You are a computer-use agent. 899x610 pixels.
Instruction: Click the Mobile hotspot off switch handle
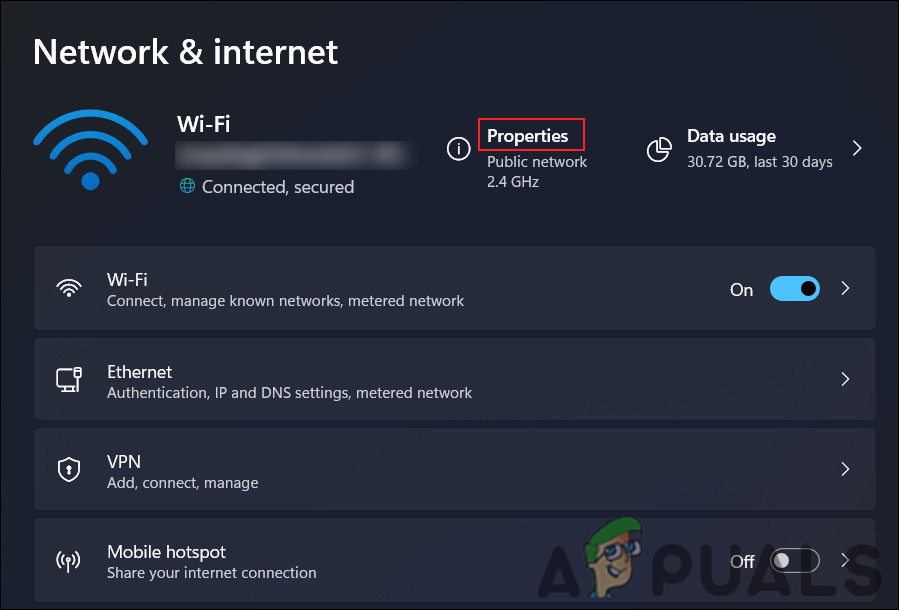[783, 560]
